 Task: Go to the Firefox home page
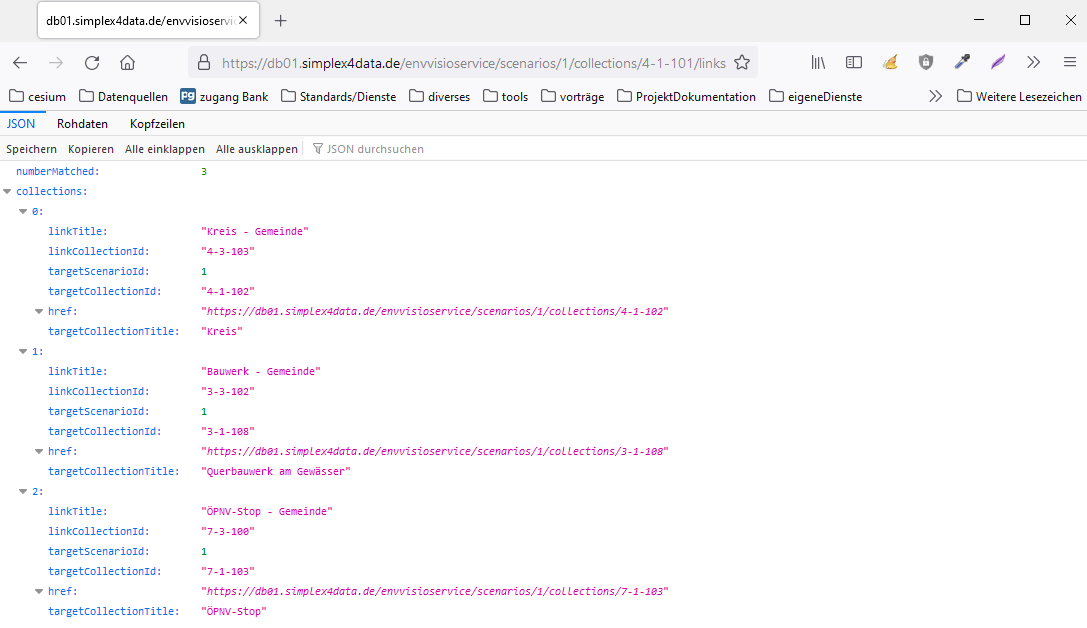click(x=127, y=62)
